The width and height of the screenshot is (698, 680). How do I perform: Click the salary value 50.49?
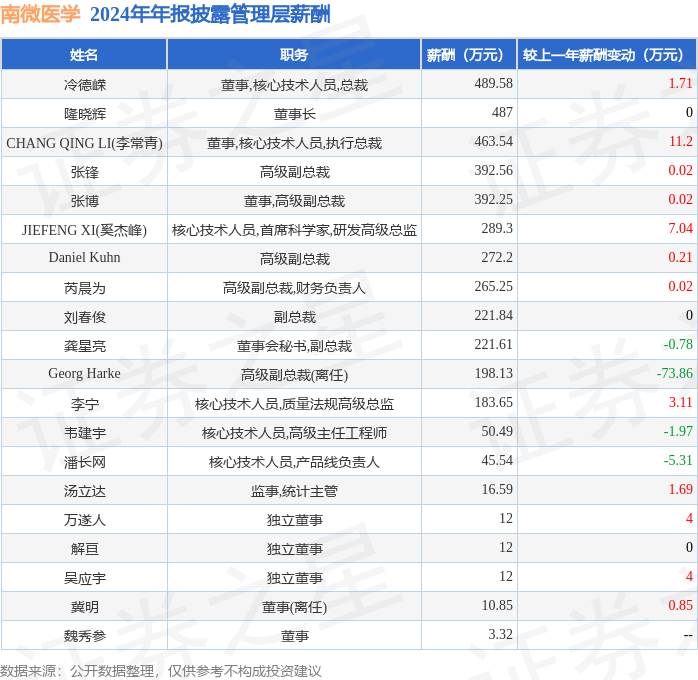coord(497,431)
